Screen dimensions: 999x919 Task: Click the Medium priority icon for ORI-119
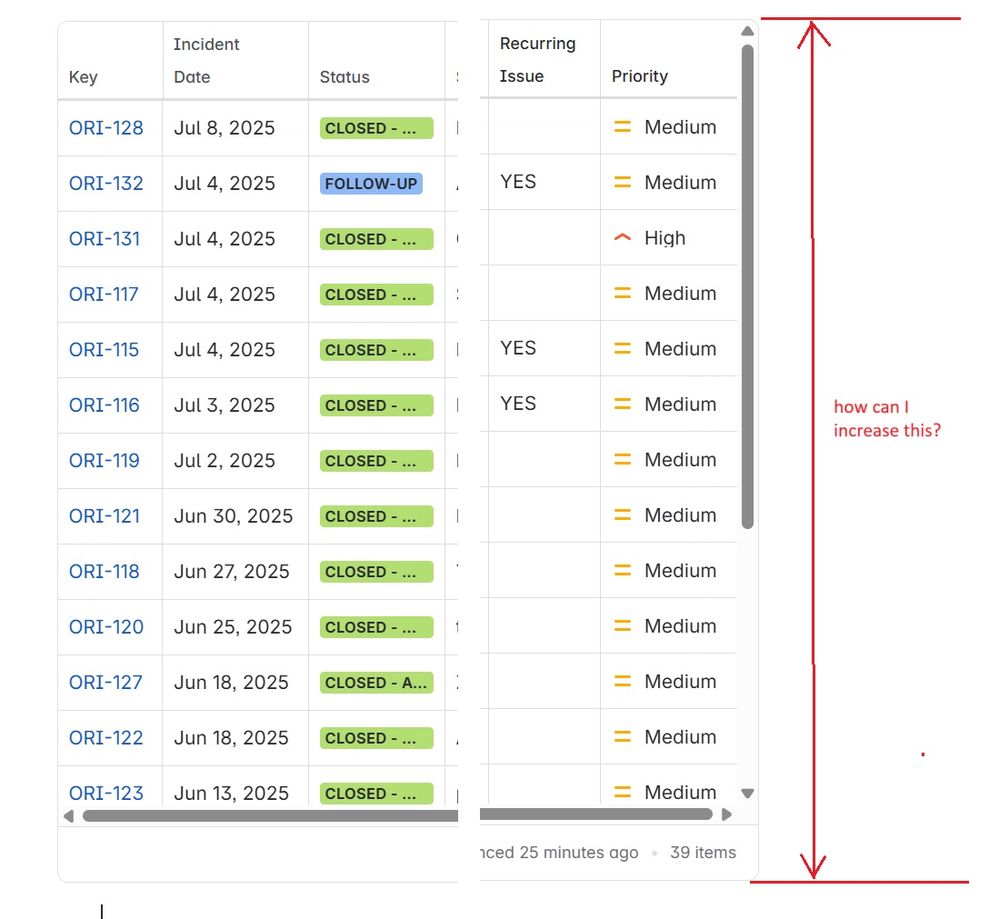pos(624,460)
